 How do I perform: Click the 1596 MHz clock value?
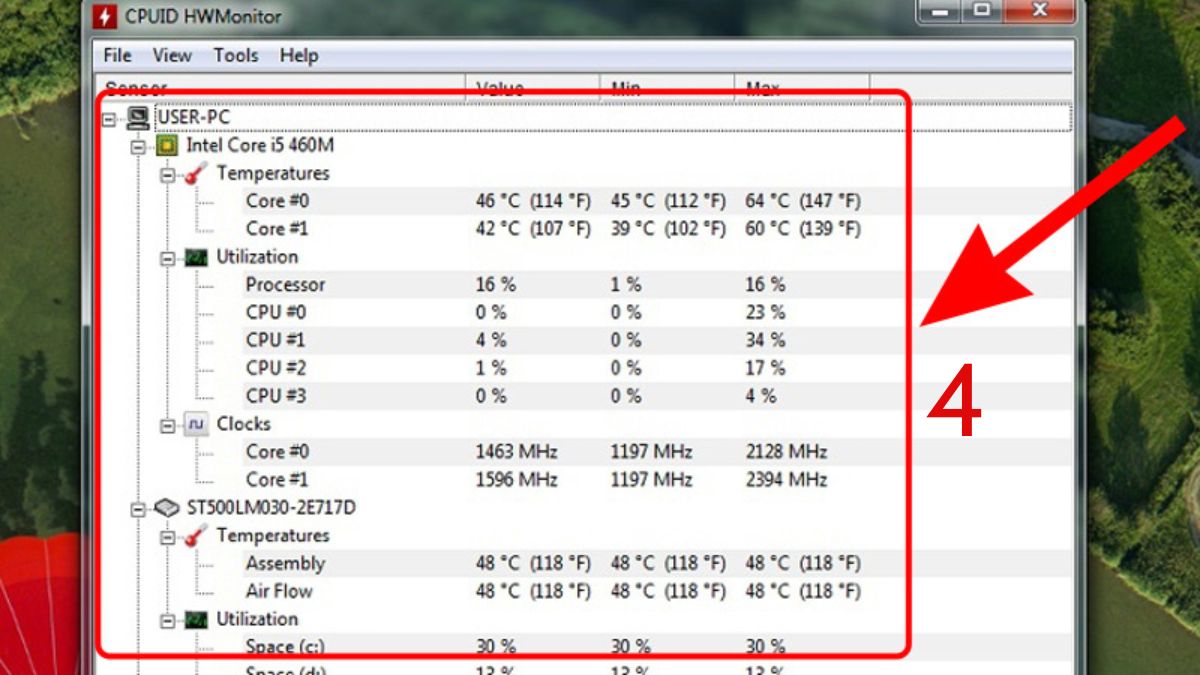[x=516, y=480]
